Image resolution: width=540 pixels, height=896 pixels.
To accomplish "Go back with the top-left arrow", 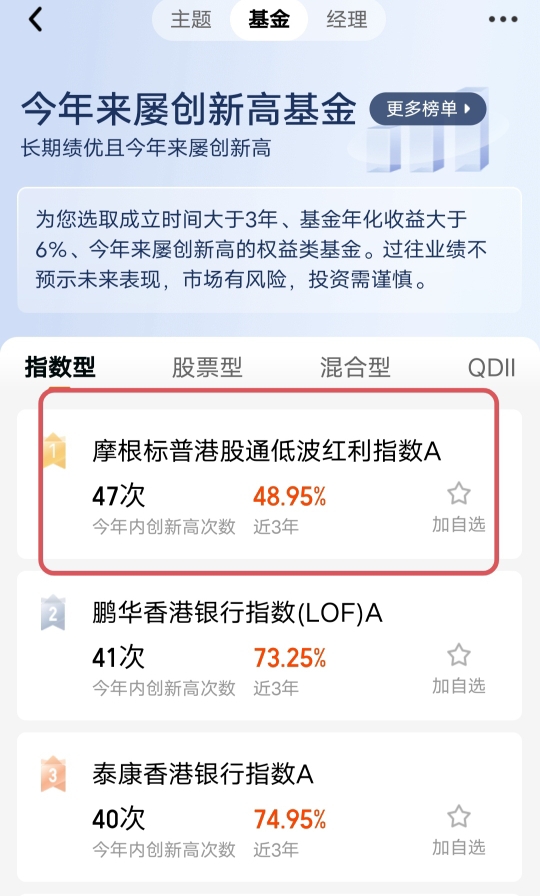I will 35,19.
